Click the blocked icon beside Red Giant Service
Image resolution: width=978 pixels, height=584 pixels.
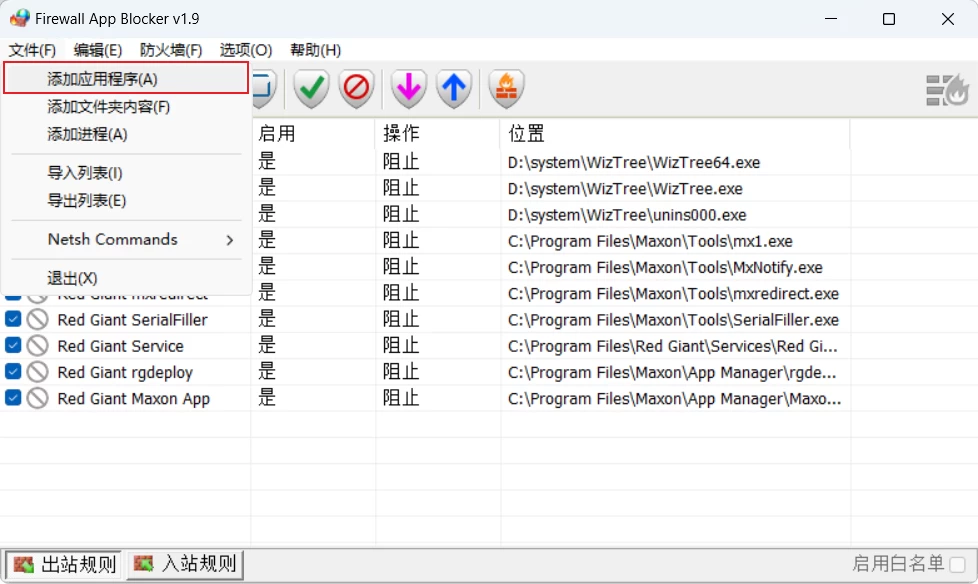[37, 346]
